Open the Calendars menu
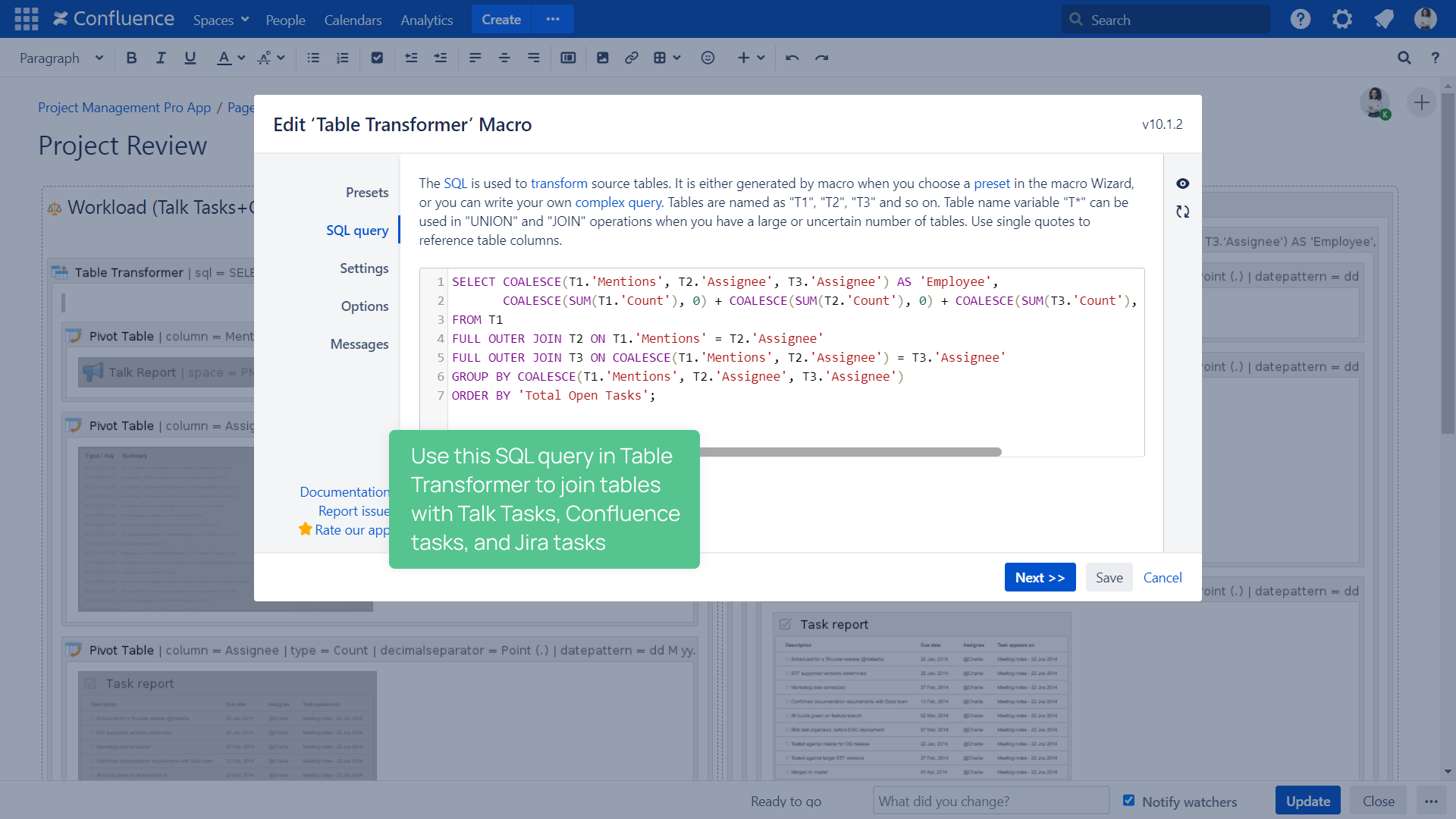The width and height of the screenshot is (1456, 819). point(353,20)
